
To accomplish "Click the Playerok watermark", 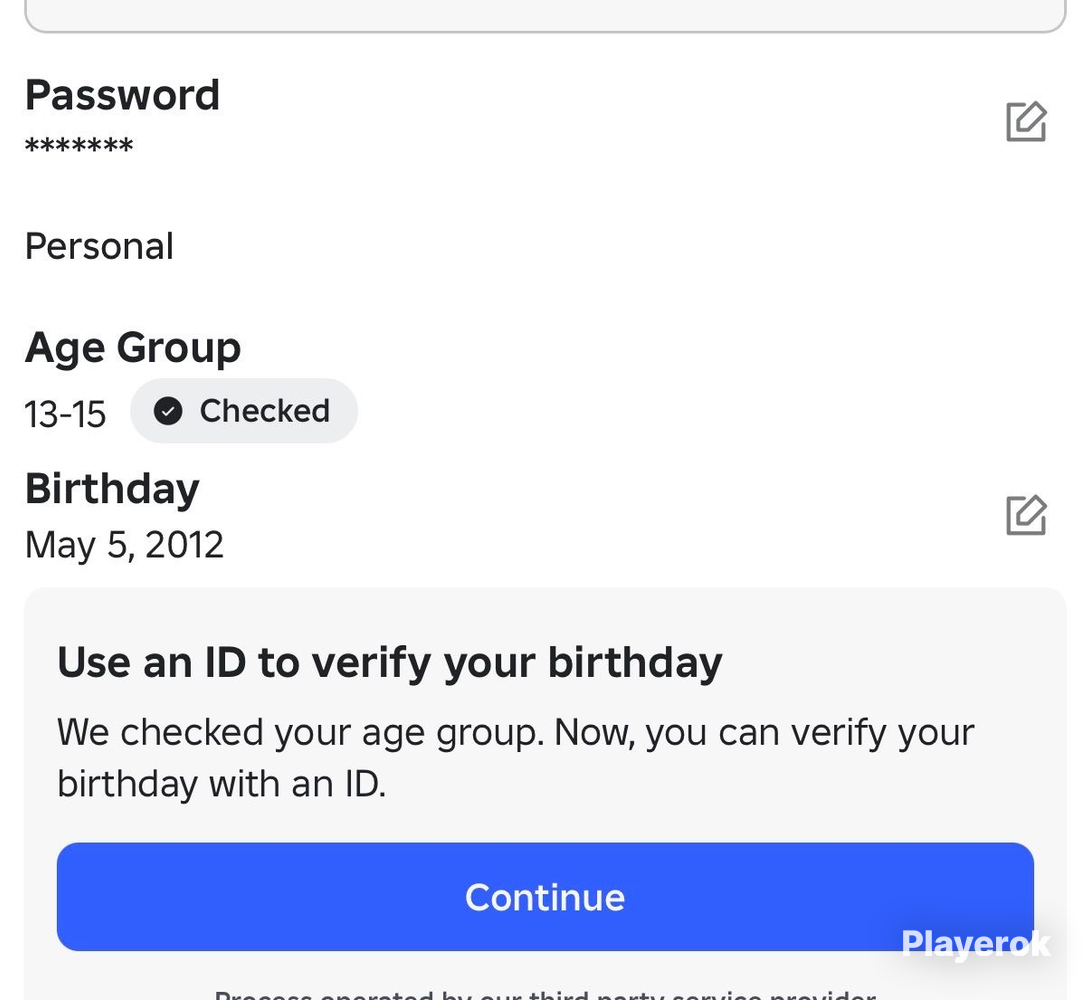I will tap(975, 944).
